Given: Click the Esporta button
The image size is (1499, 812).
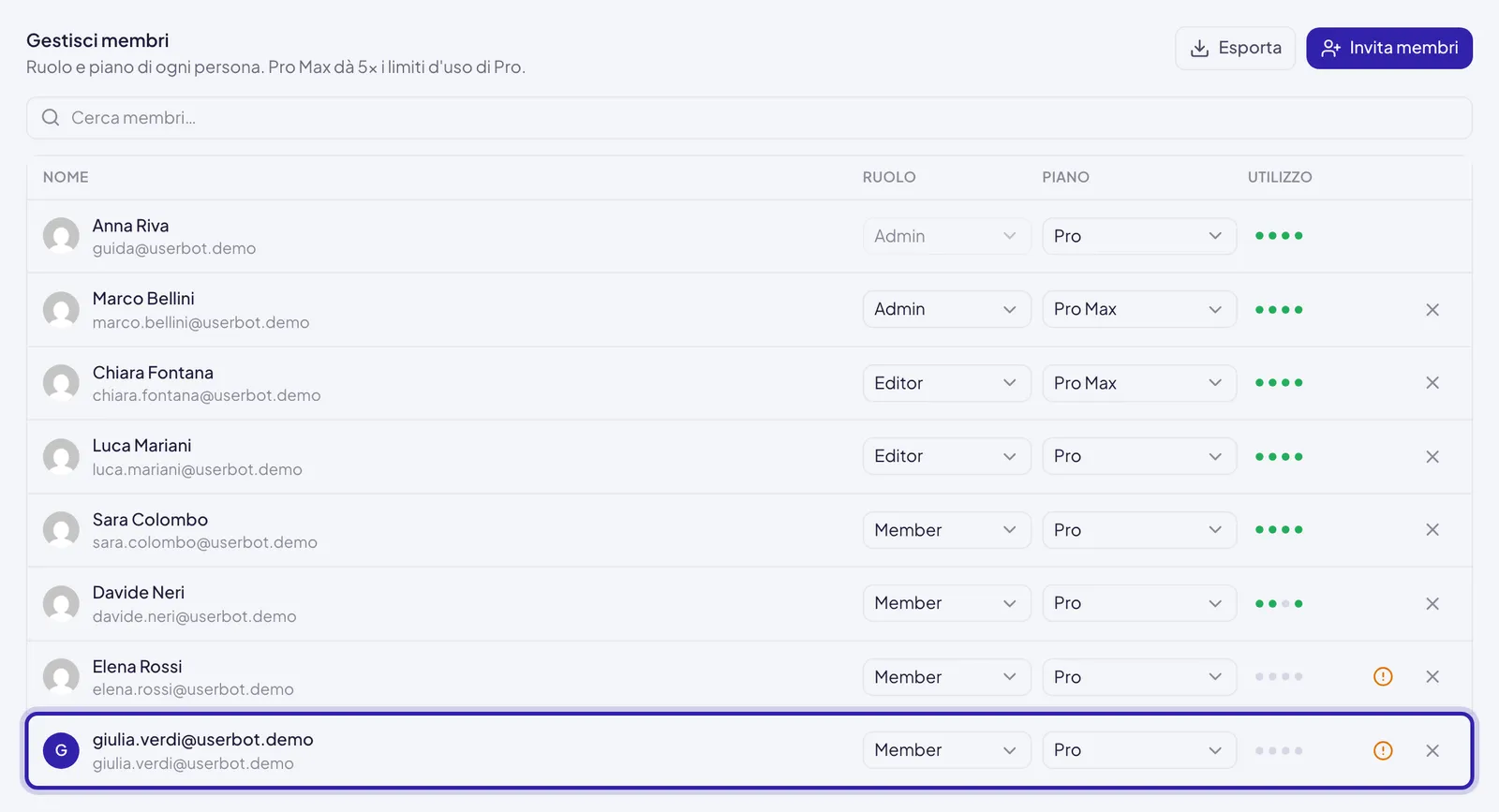Looking at the screenshot, I should coord(1235,48).
